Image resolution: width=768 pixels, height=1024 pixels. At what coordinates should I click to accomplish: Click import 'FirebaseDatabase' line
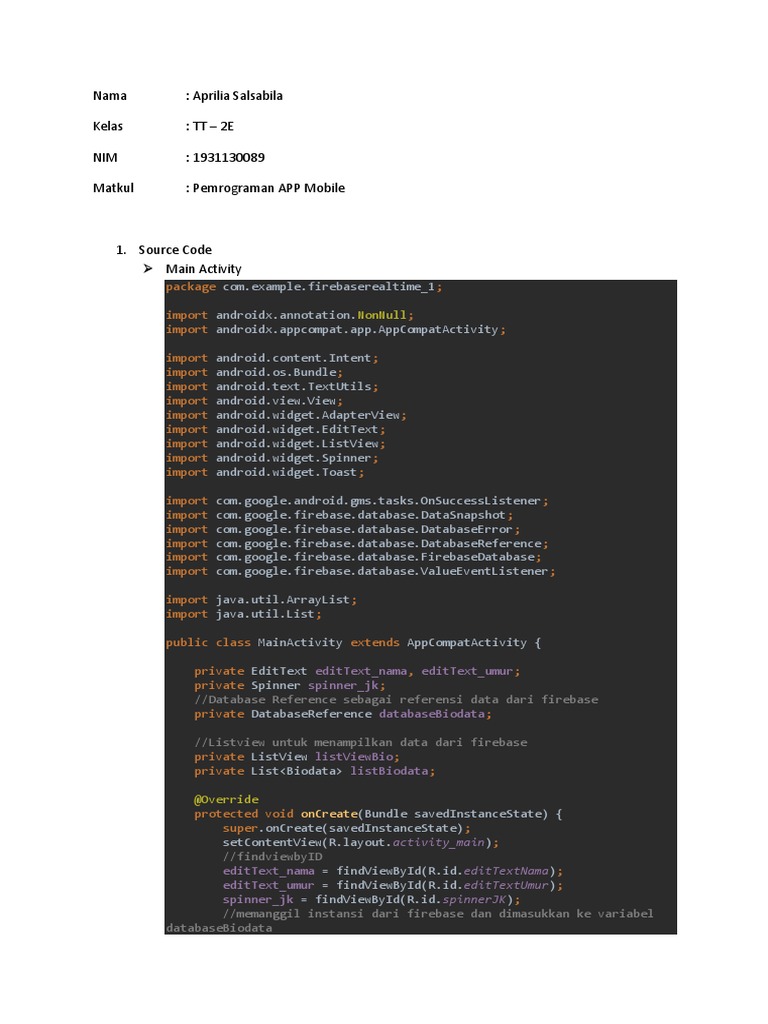coord(353,557)
